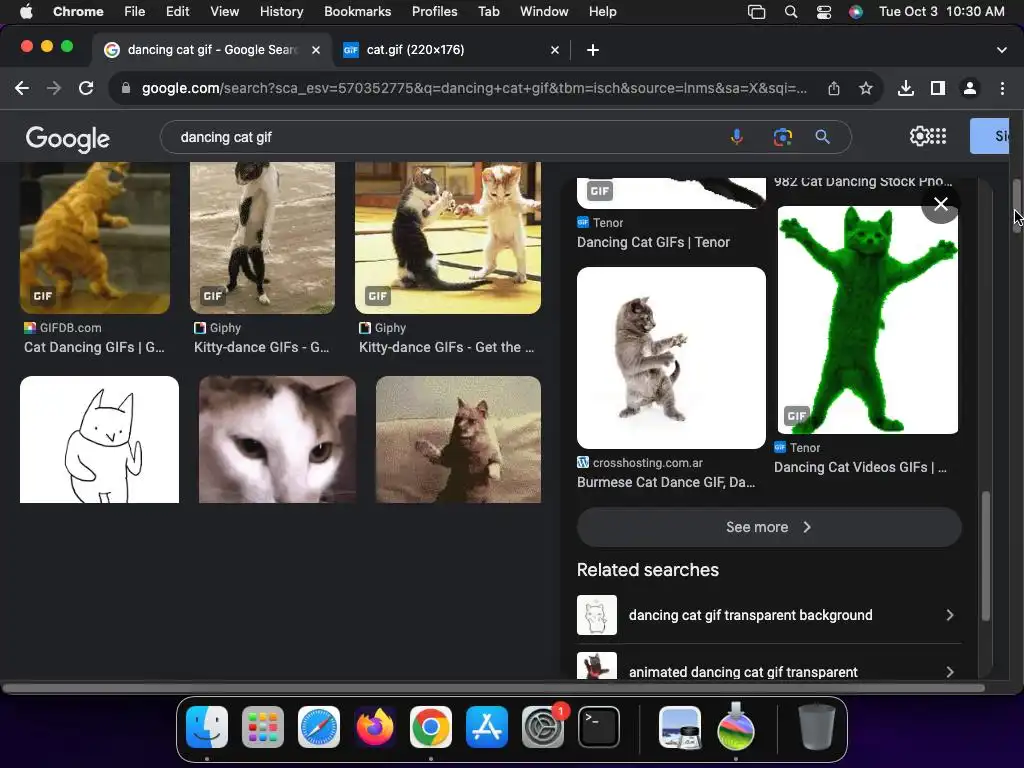This screenshot has height=768, width=1024.
Task: Open Spotlight search in menu bar
Action: coord(790,12)
